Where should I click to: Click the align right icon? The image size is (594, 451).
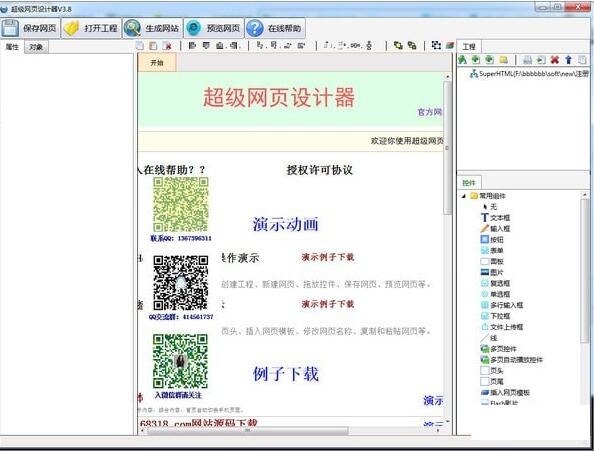click(x=234, y=45)
